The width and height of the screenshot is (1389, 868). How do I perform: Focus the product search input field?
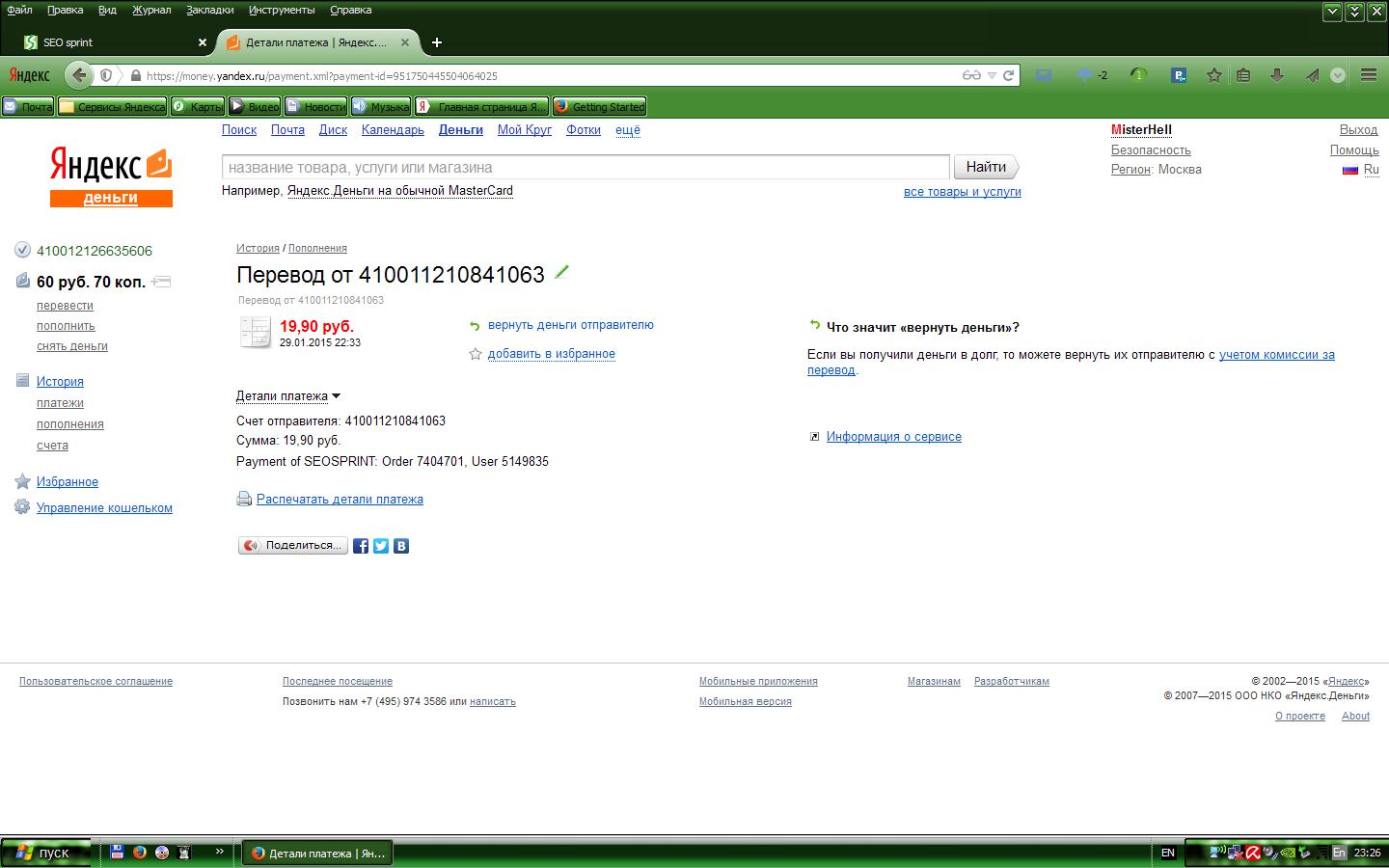(586, 167)
